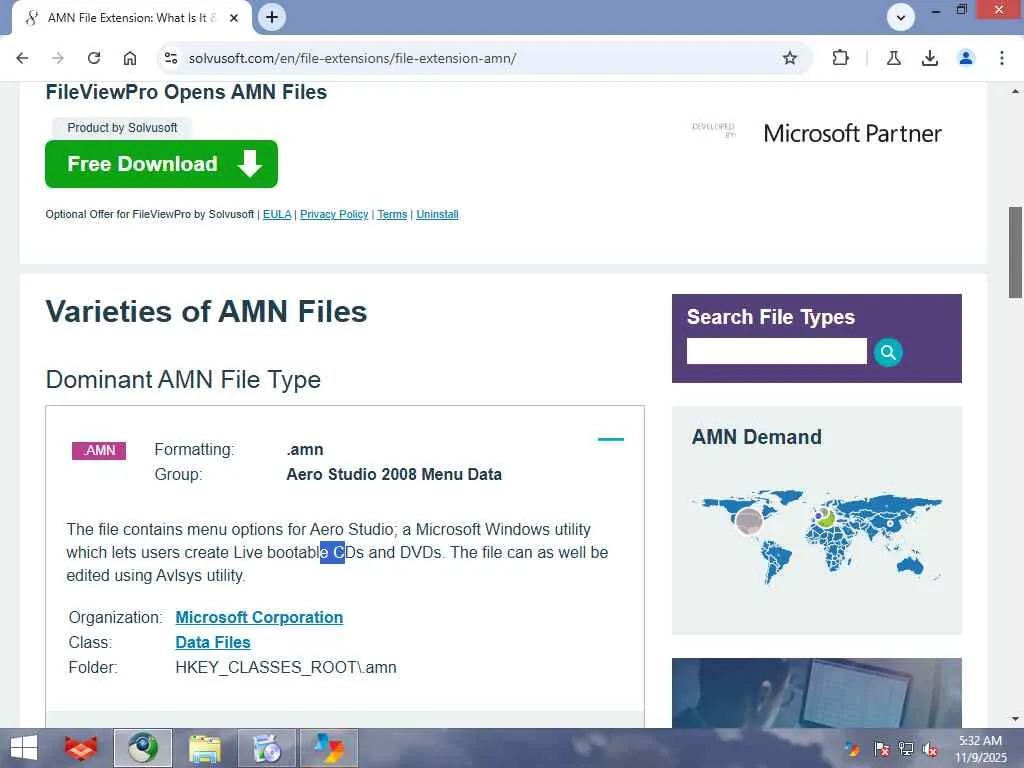Click the Free Download button
This screenshot has height=768, width=1024.
coord(161,164)
